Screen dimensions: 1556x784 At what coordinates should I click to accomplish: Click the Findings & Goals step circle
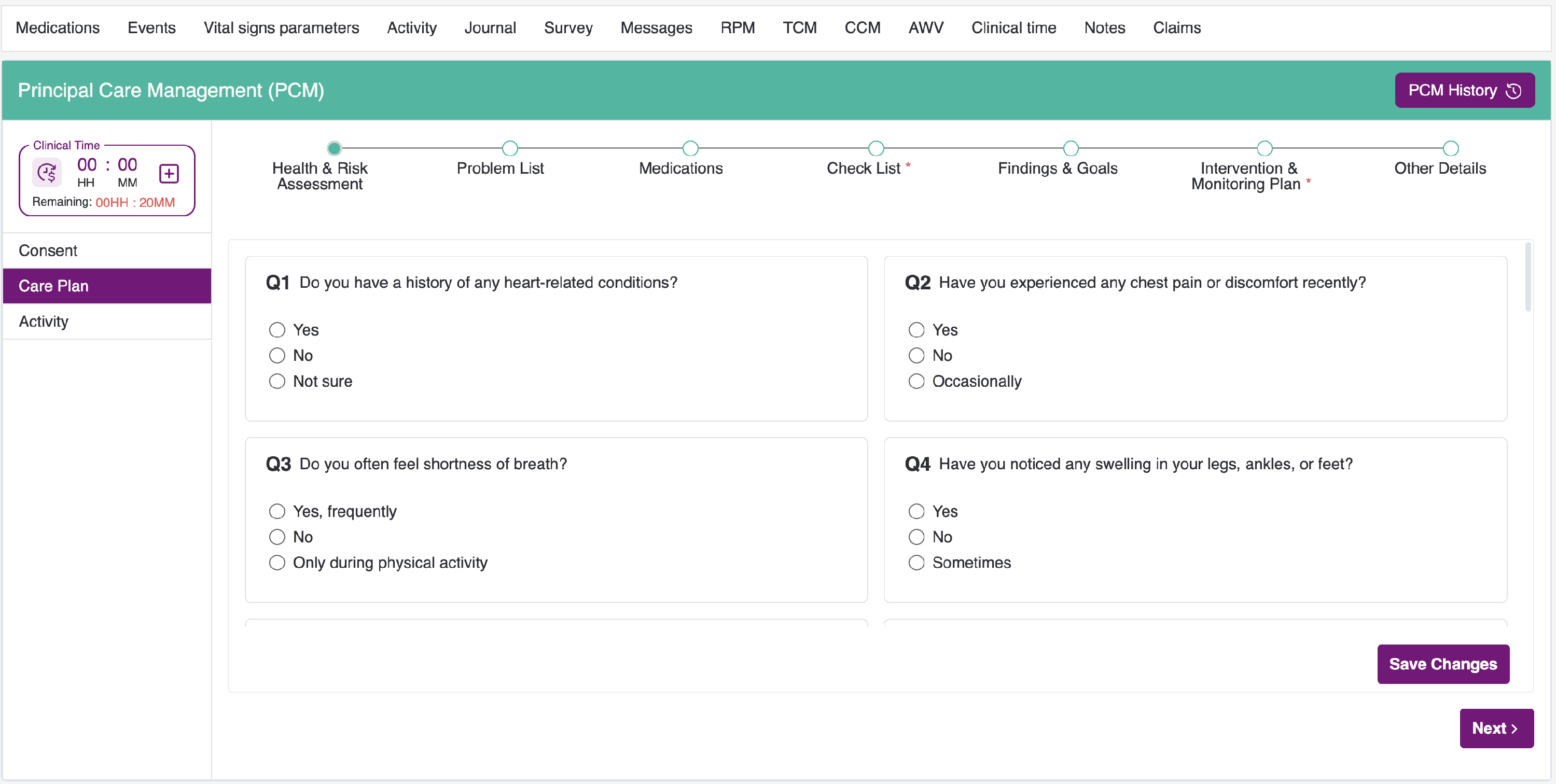[1071, 148]
